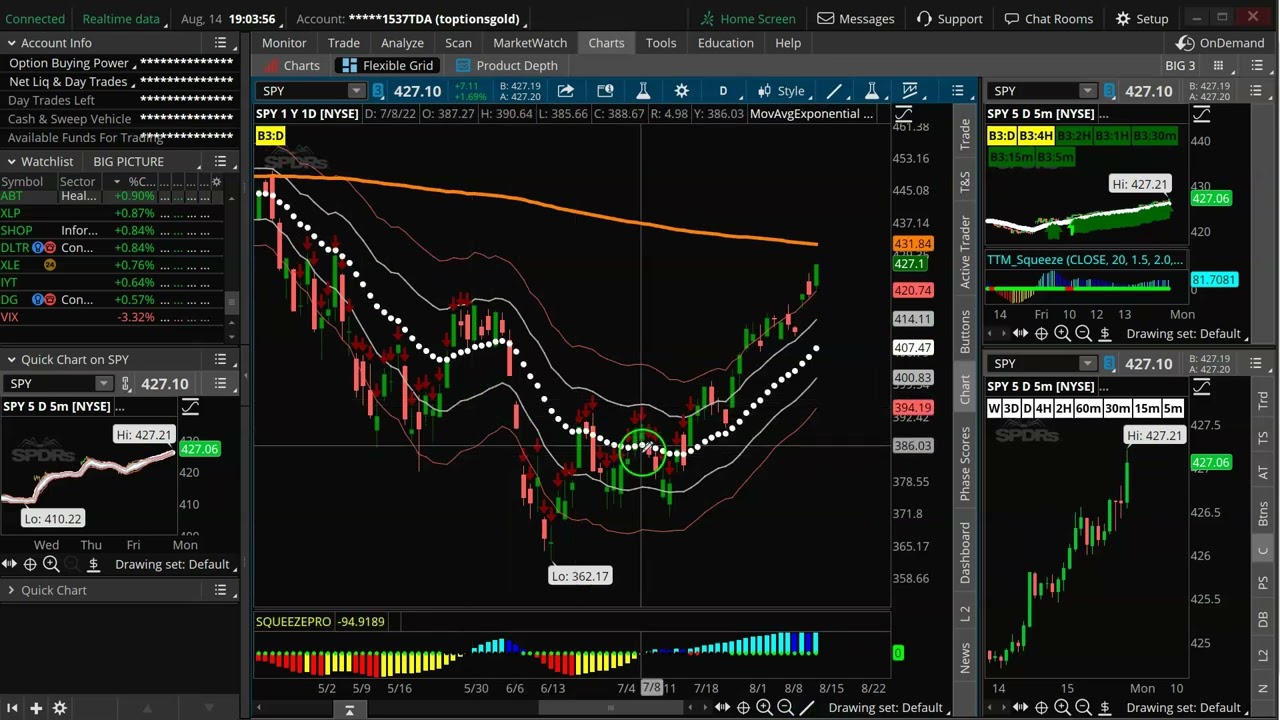Collapse the Watchlist panel
Screen dimensions: 1280x720
(11, 162)
